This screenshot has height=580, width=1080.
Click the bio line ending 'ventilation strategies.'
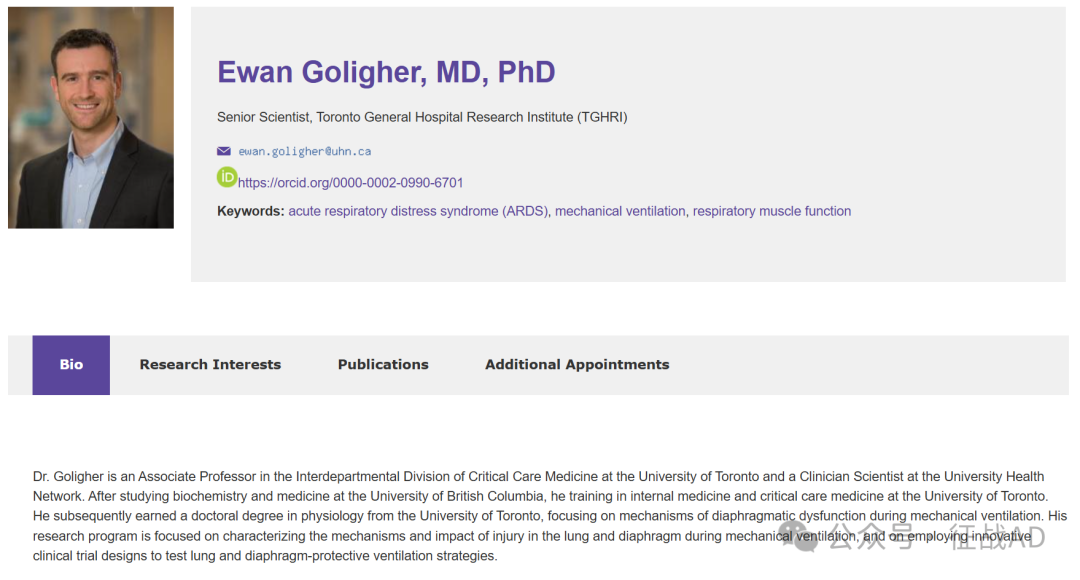(x=264, y=556)
